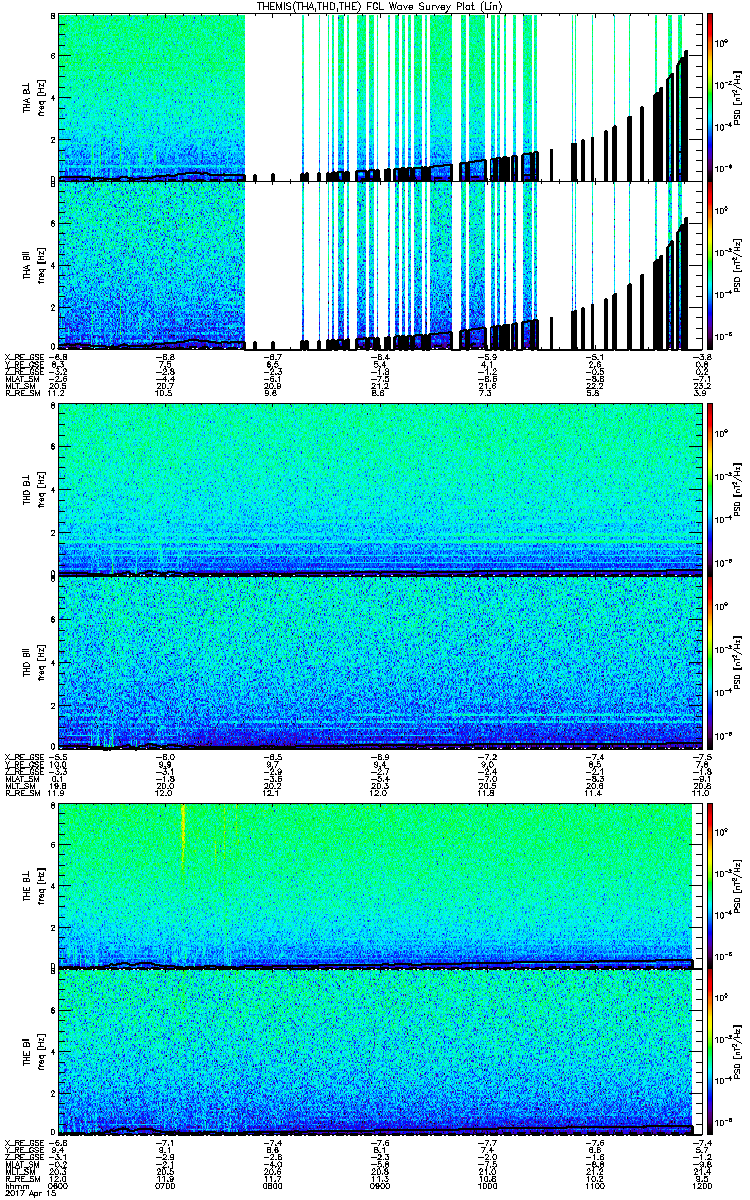
Task: Click the '1000' time tick label
Action: tap(485, 1186)
